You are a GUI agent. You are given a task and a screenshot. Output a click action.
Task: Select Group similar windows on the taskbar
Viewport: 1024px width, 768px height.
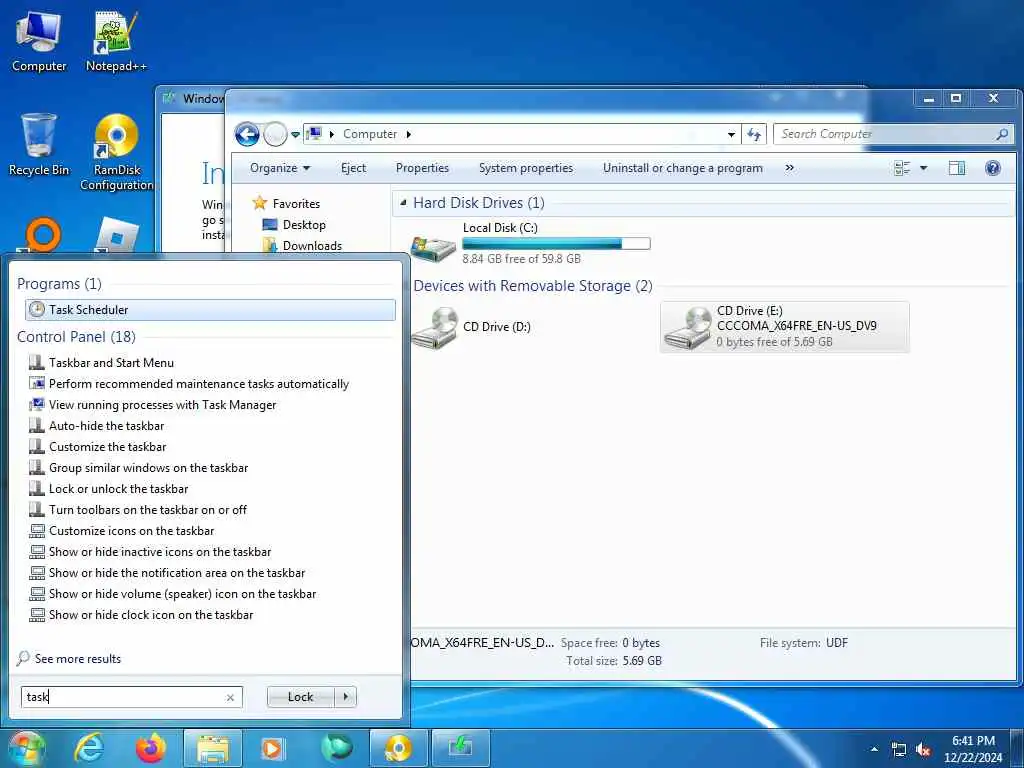[148, 468]
